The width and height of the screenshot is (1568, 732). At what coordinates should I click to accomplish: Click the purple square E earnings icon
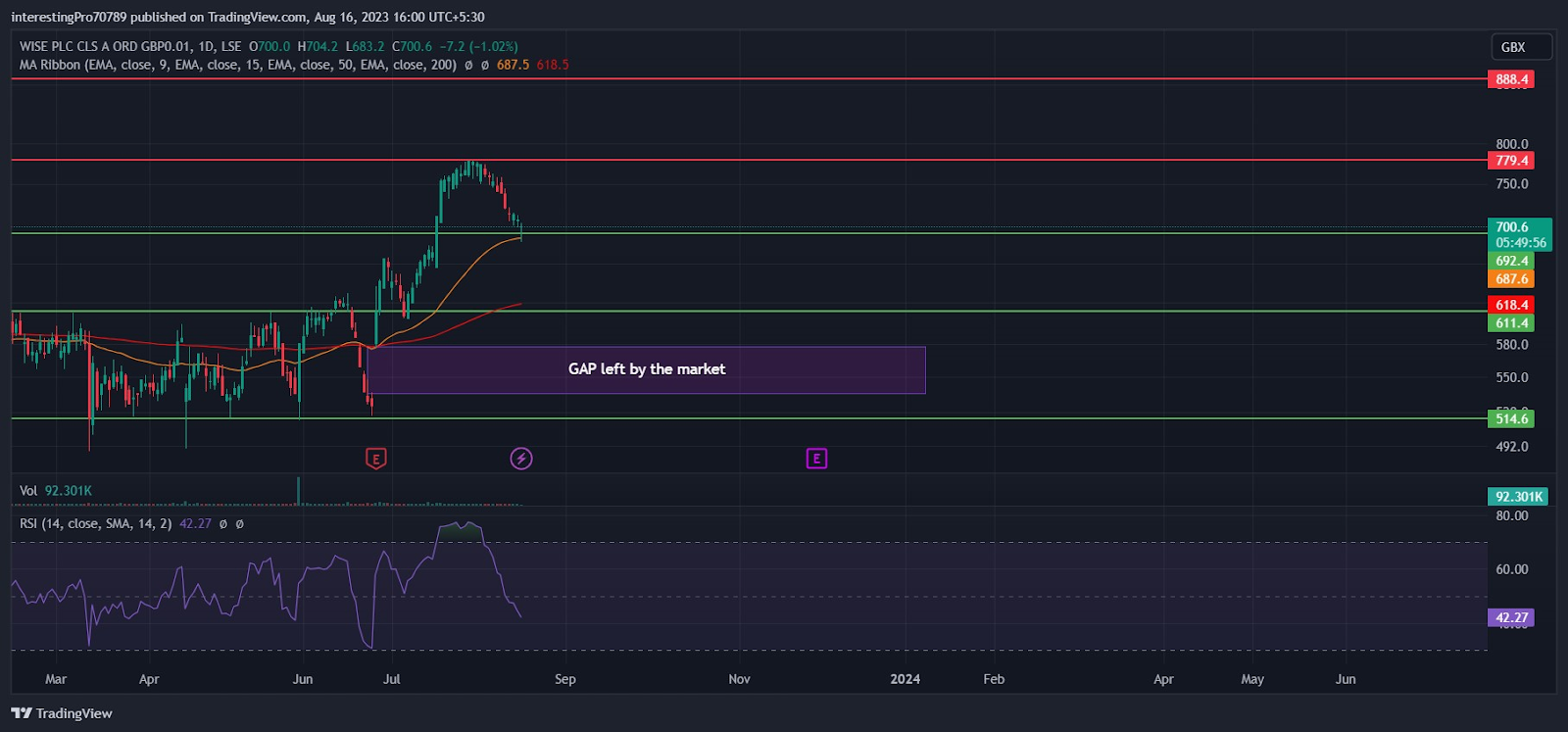pos(816,458)
